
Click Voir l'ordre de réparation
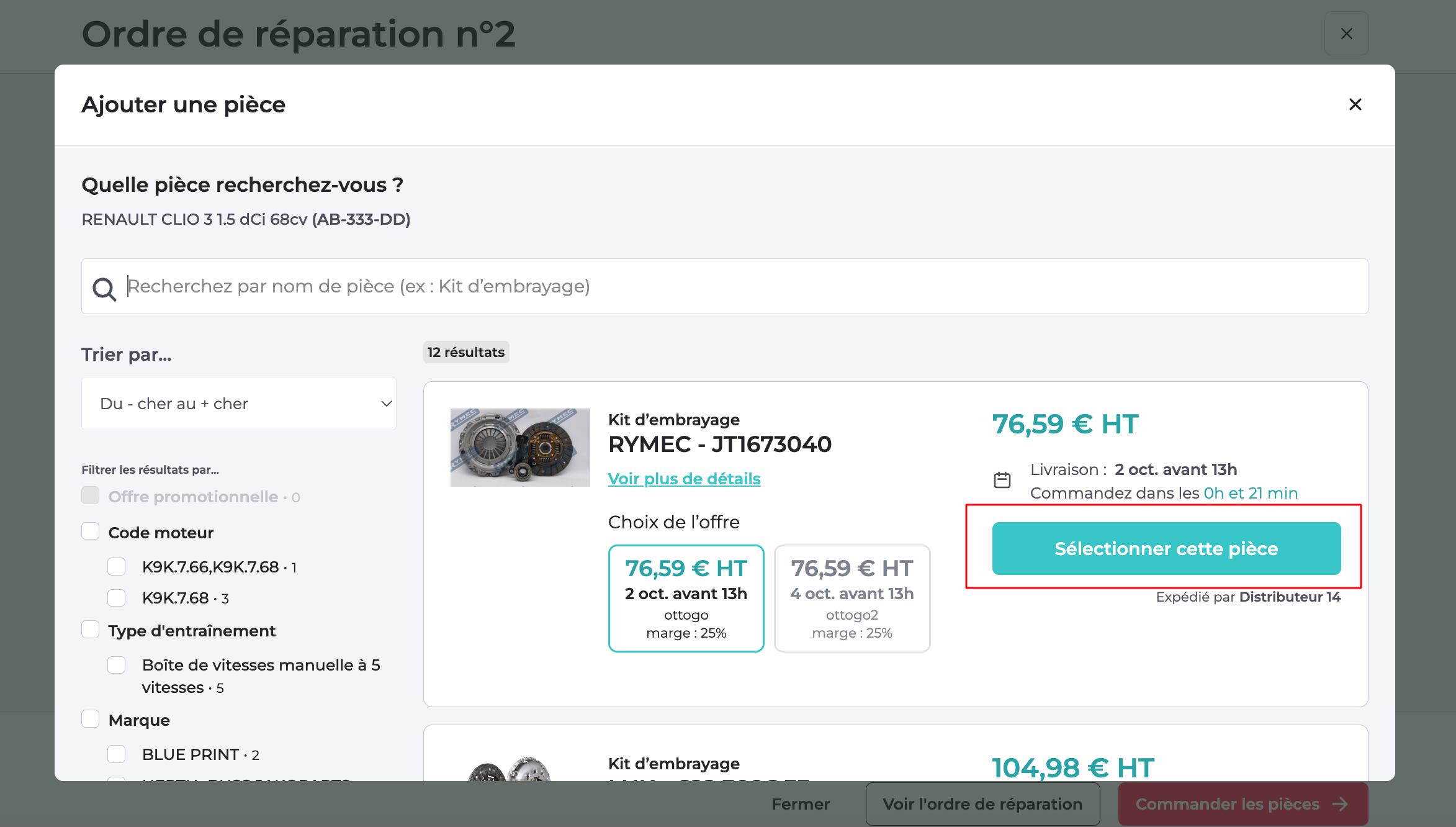point(982,804)
